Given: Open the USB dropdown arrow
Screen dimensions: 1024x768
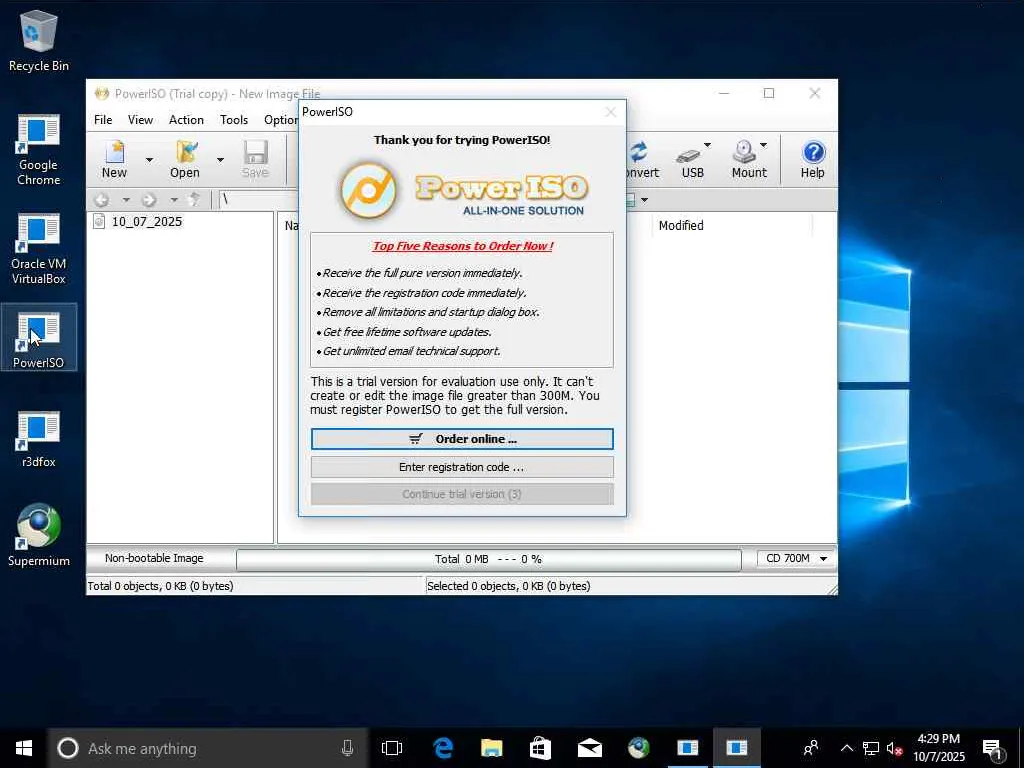Looking at the screenshot, I should [x=707, y=145].
